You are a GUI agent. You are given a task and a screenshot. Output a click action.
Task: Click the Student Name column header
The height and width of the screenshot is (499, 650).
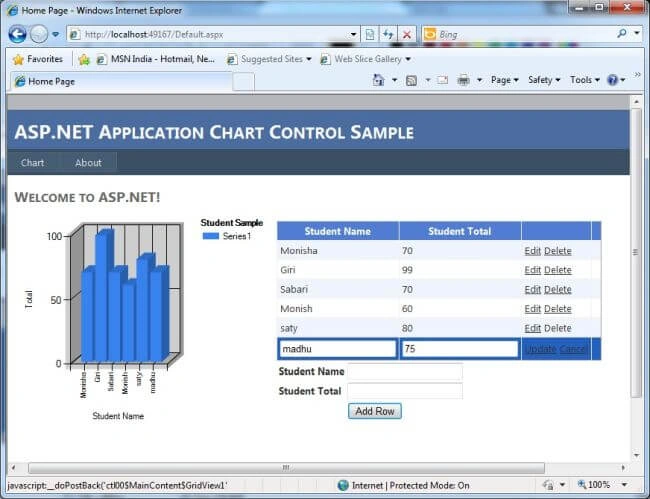337,231
